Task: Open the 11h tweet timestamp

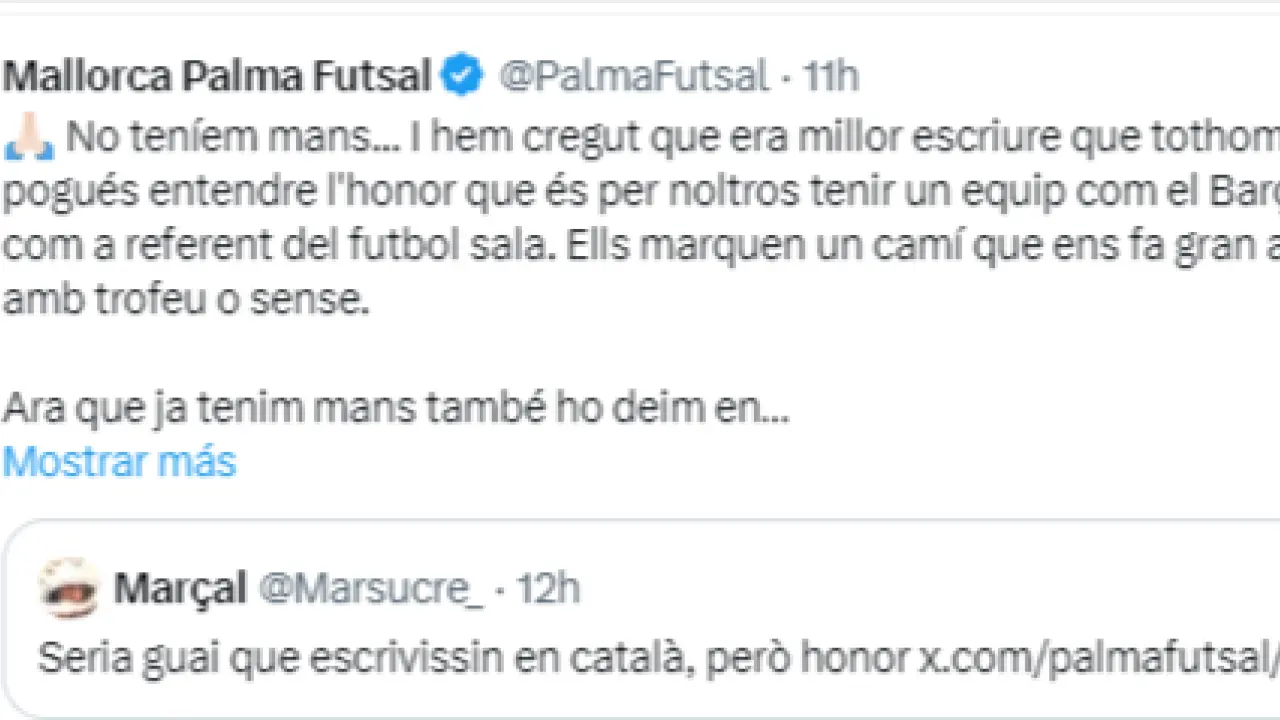Action: pyautogui.click(x=830, y=77)
